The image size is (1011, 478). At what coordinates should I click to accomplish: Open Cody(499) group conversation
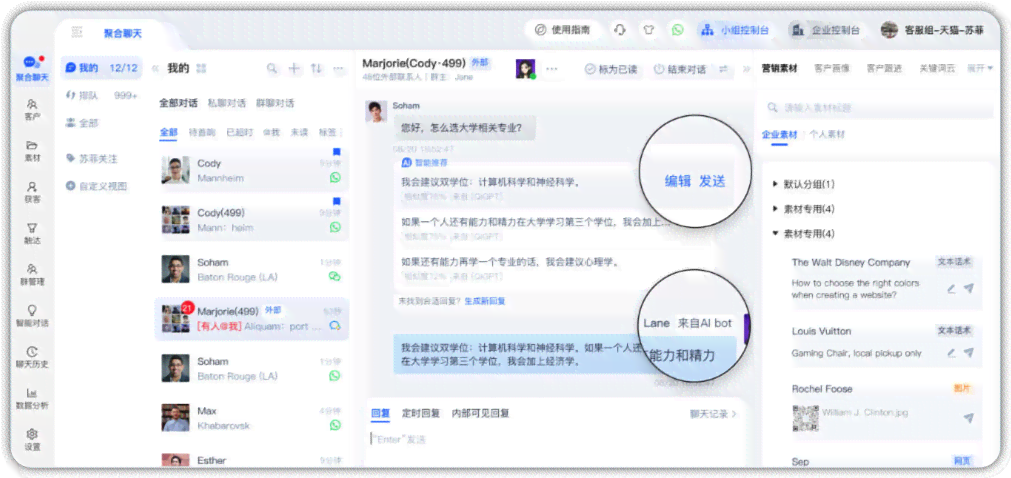251,220
